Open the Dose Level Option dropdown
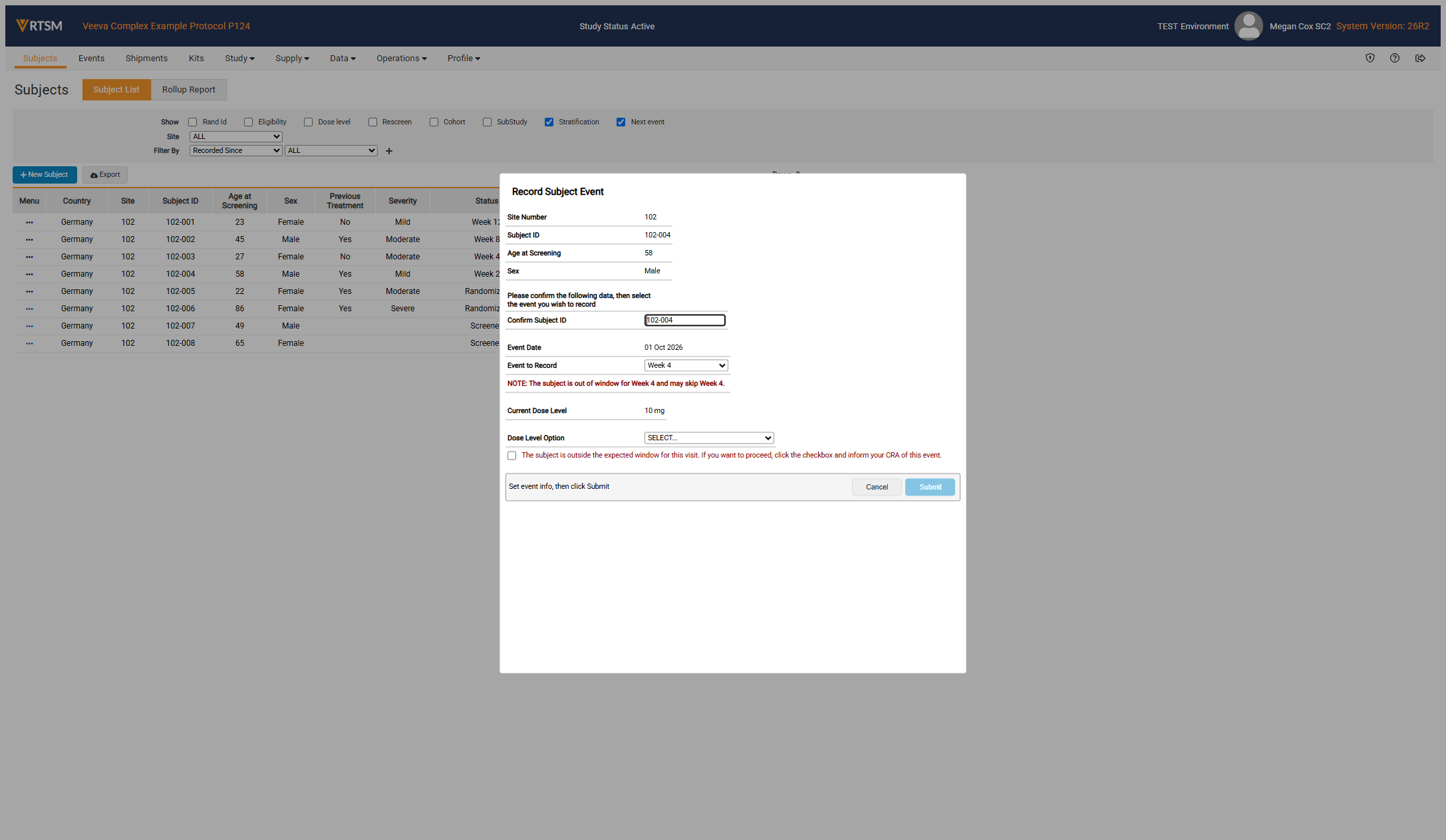The width and height of the screenshot is (1446, 840). pos(709,438)
